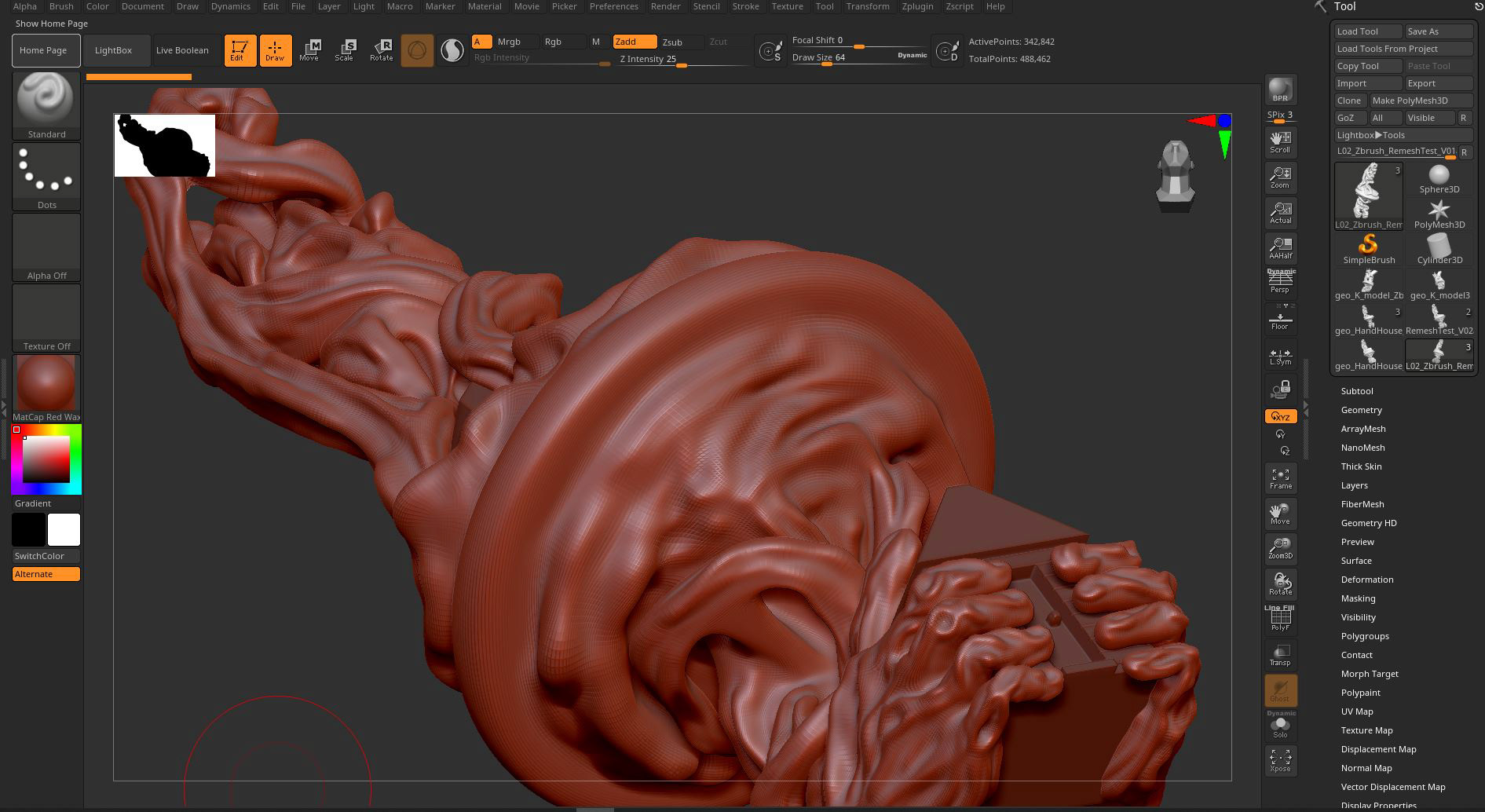Toggle the XYZ rotation mode
Image resolution: width=1485 pixels, height=812 pixels.
point(1280,417)
